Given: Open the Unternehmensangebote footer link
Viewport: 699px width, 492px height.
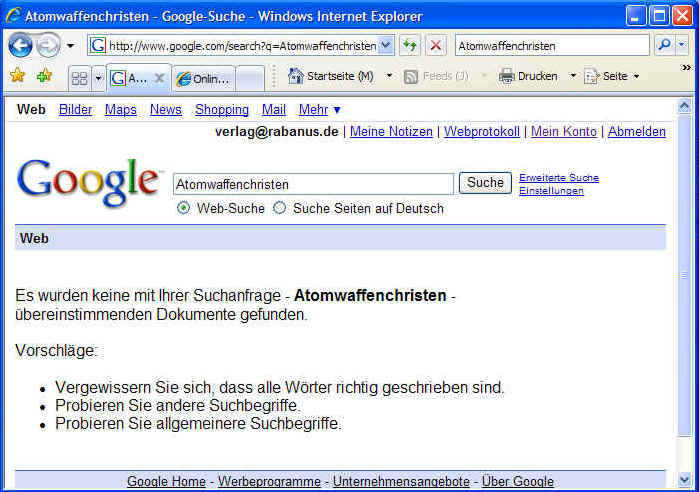Looking at the screenshot, I should [x=401, y=481].
